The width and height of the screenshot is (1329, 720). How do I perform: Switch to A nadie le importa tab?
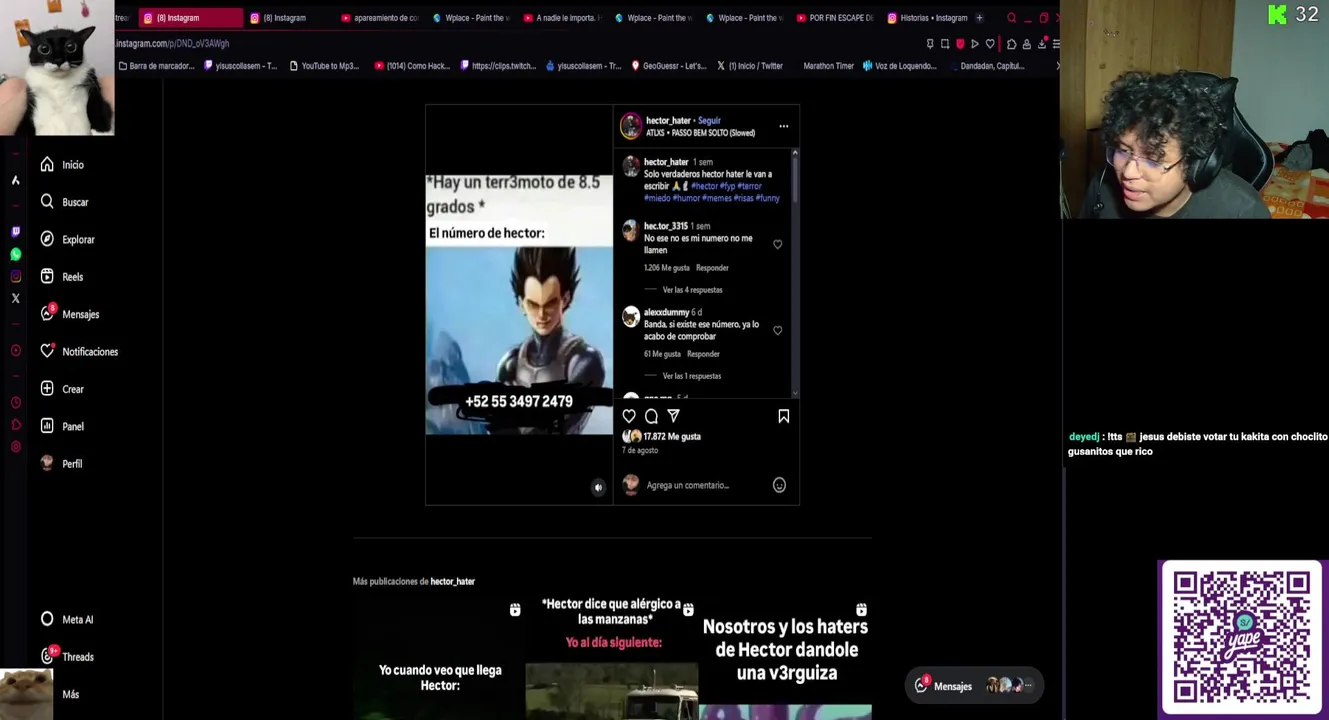pyautogui.click(x=561, y=18)
